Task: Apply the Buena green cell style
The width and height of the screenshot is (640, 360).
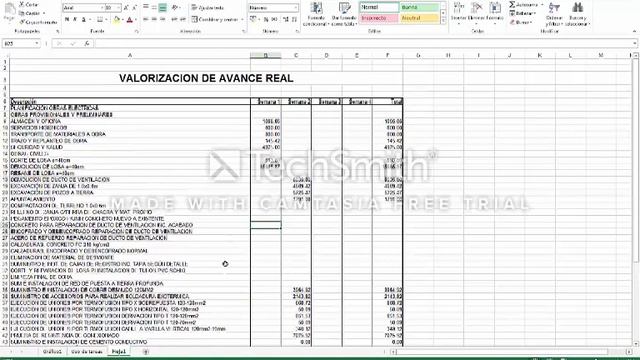Action: (420, 7)
